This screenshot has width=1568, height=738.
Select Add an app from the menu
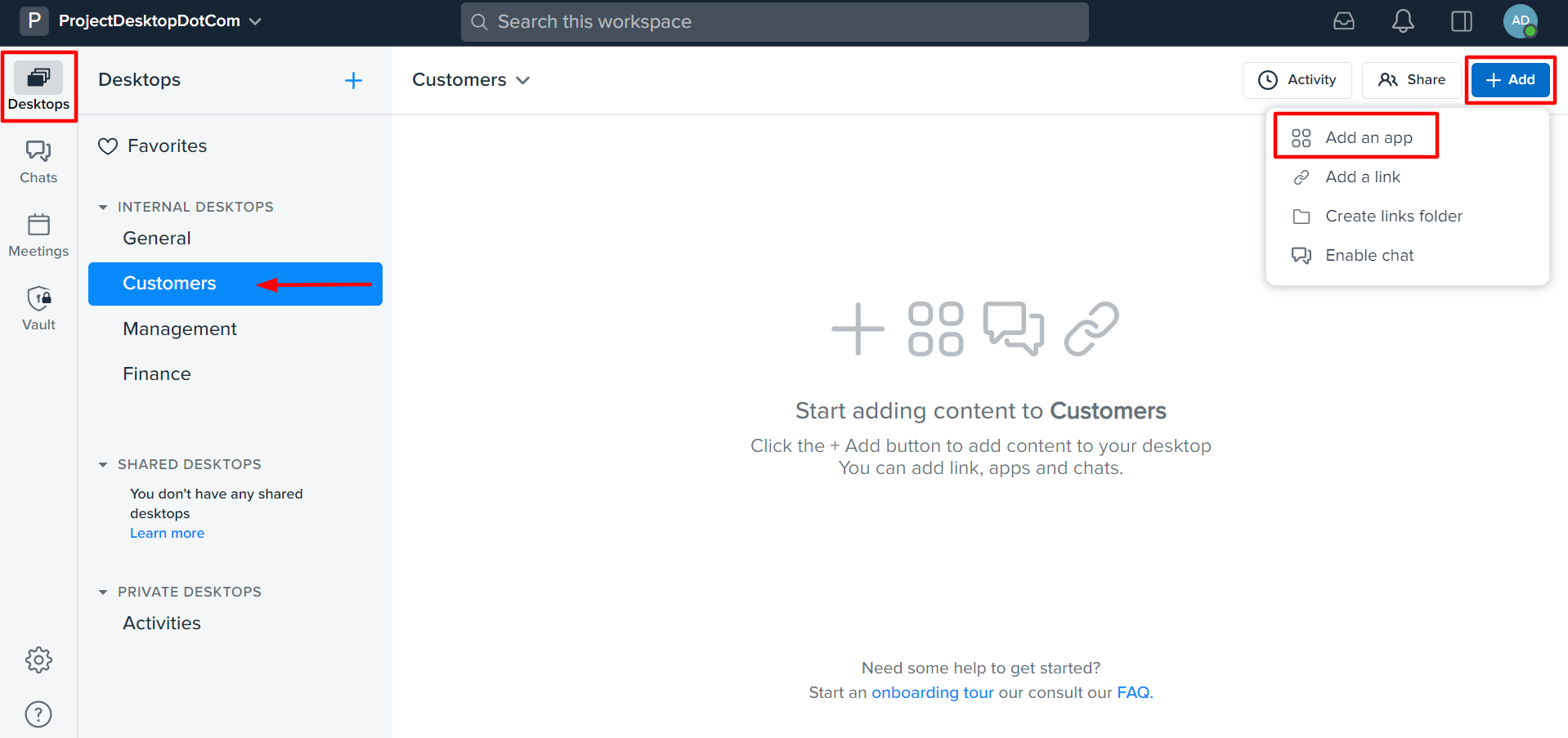click(x=1369, y=137)
